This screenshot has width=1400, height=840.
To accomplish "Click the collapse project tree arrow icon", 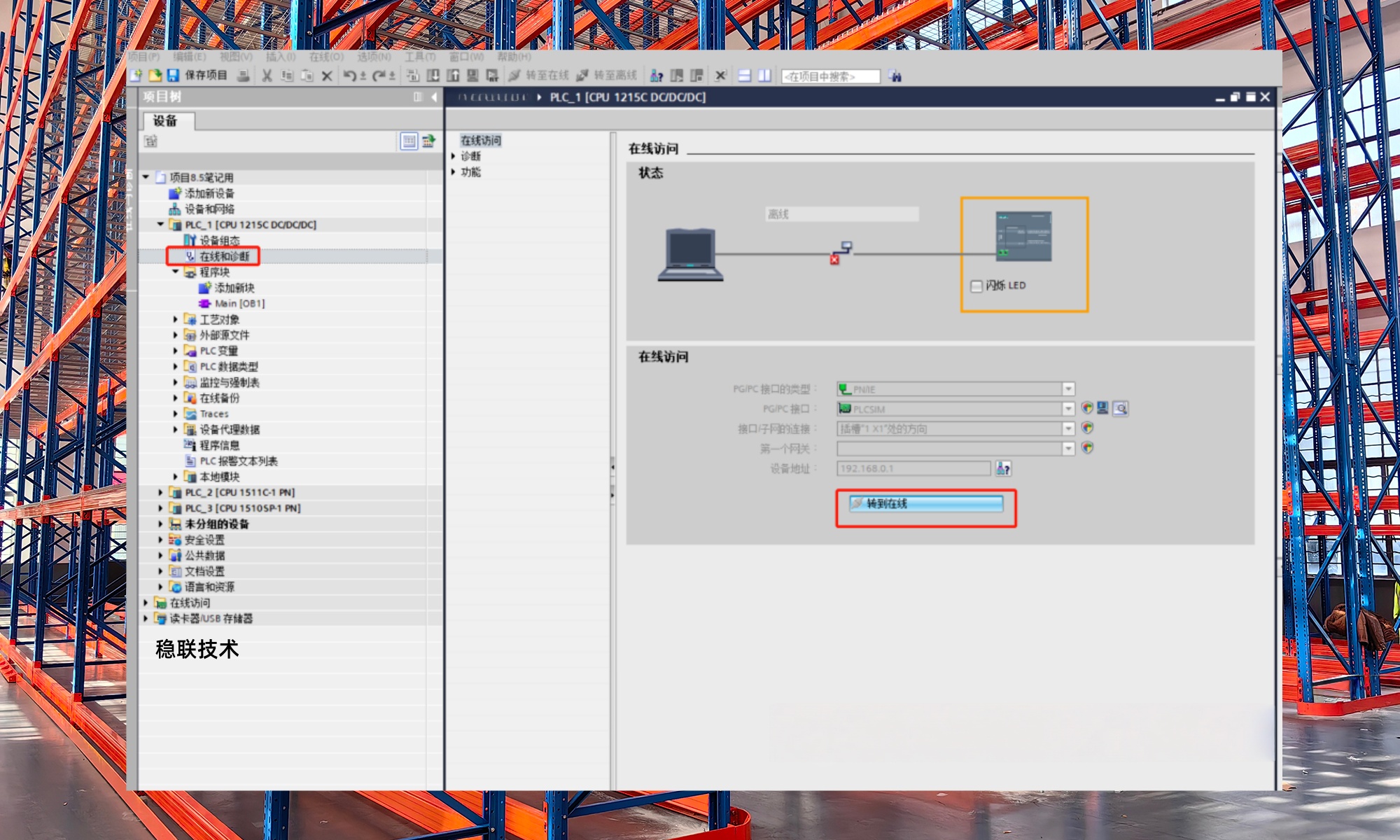I will pos(434,97).
